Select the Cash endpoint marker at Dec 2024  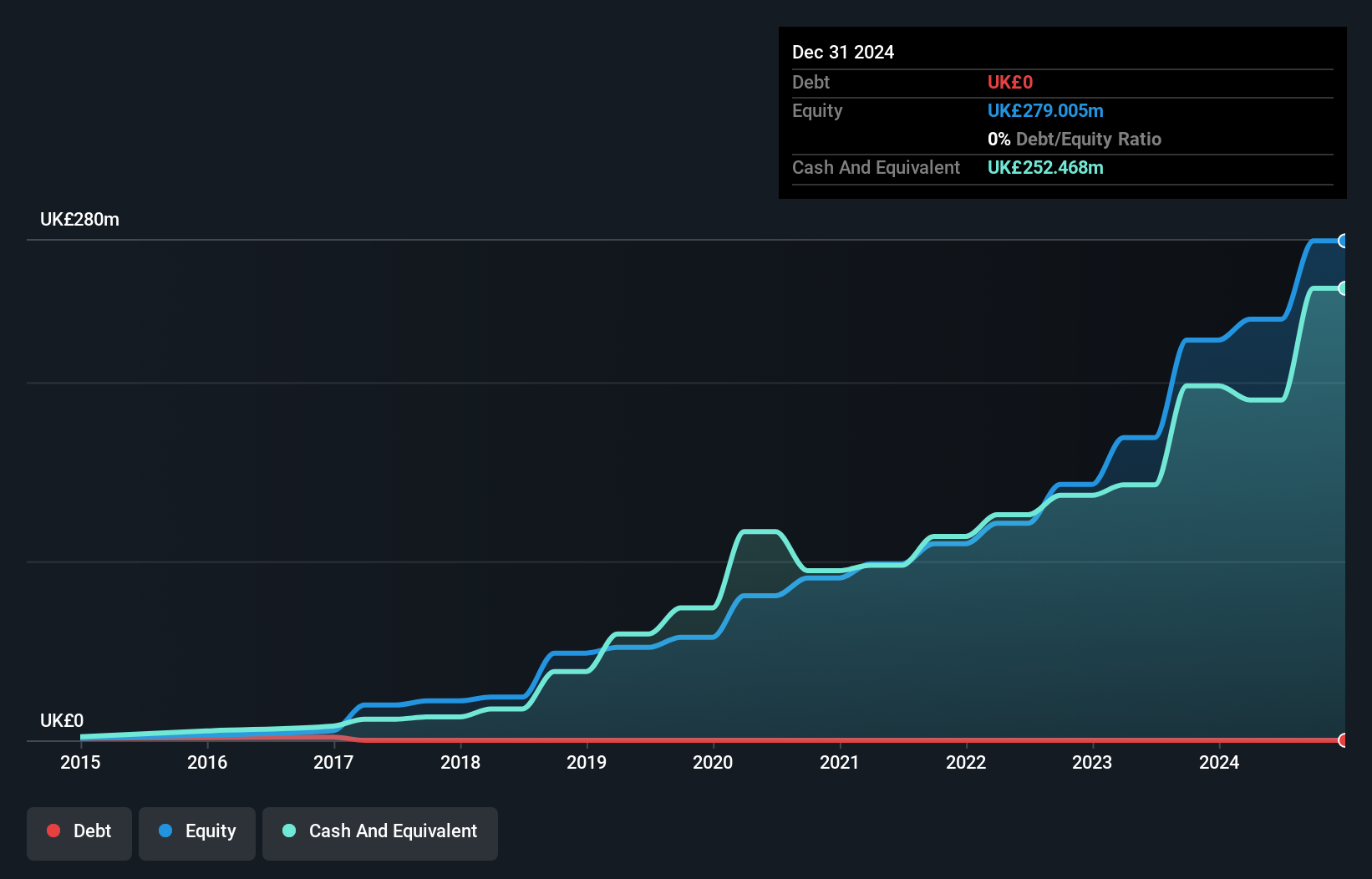tap(1343, 288)
